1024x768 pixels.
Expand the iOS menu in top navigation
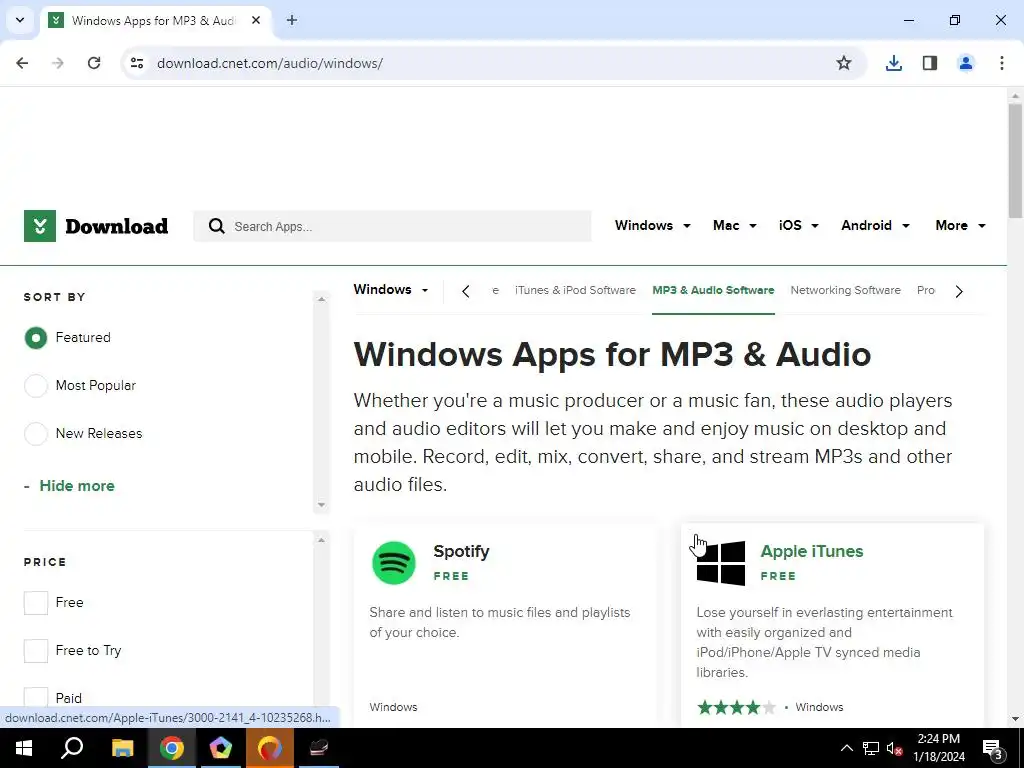tap(799, 225)
